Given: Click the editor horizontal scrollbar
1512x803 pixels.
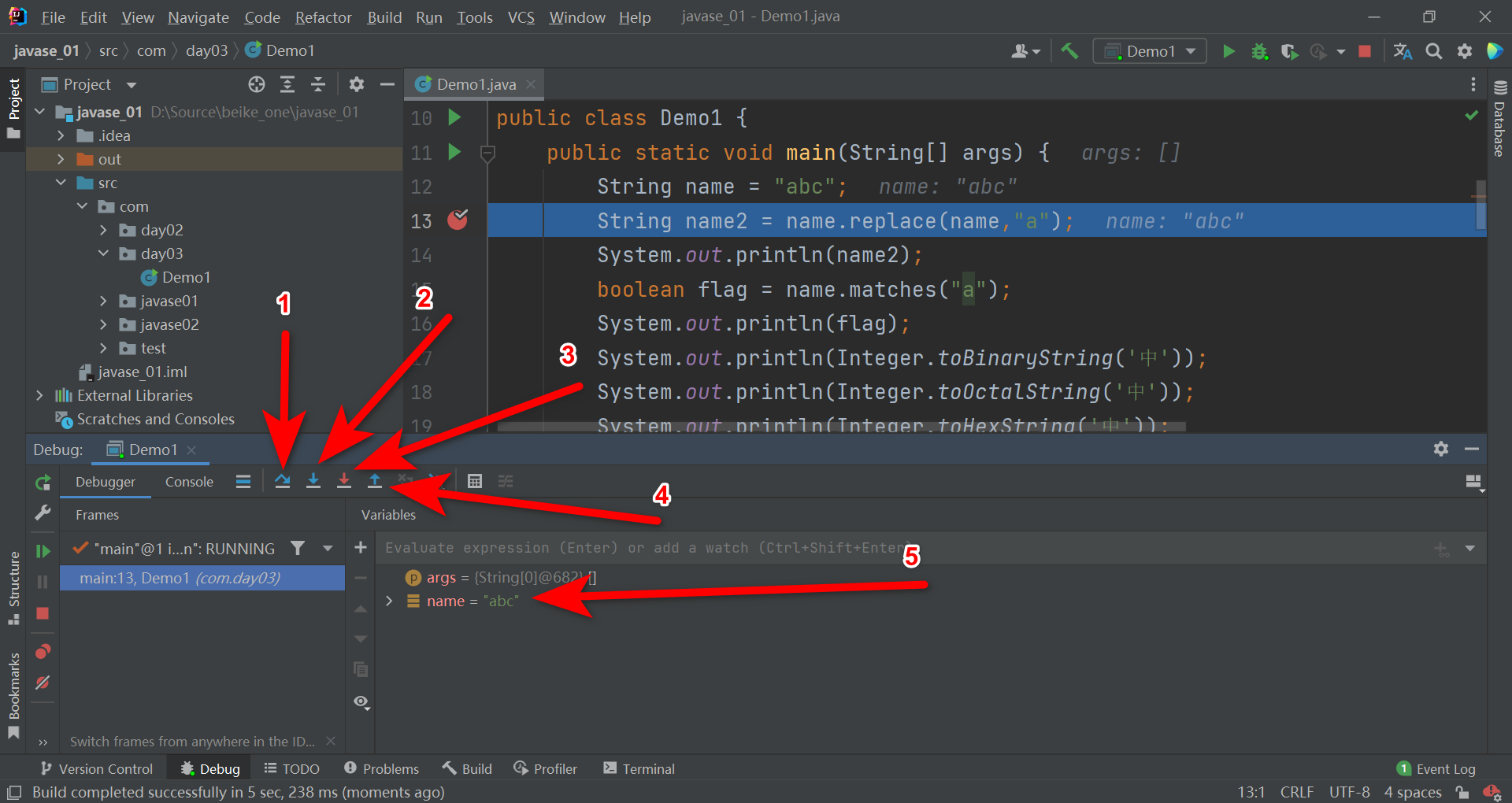Looking at the screenshot, I should [x=841, y=427].
